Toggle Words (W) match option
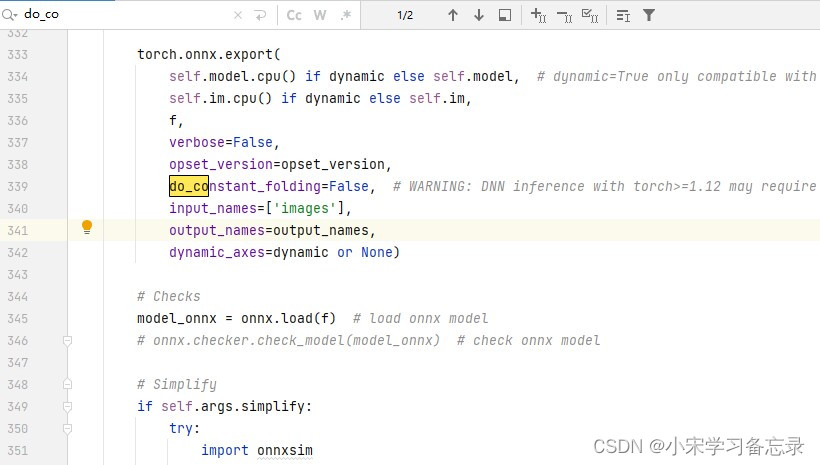Screen dimensions: 820x465 [x=320, y=15]
